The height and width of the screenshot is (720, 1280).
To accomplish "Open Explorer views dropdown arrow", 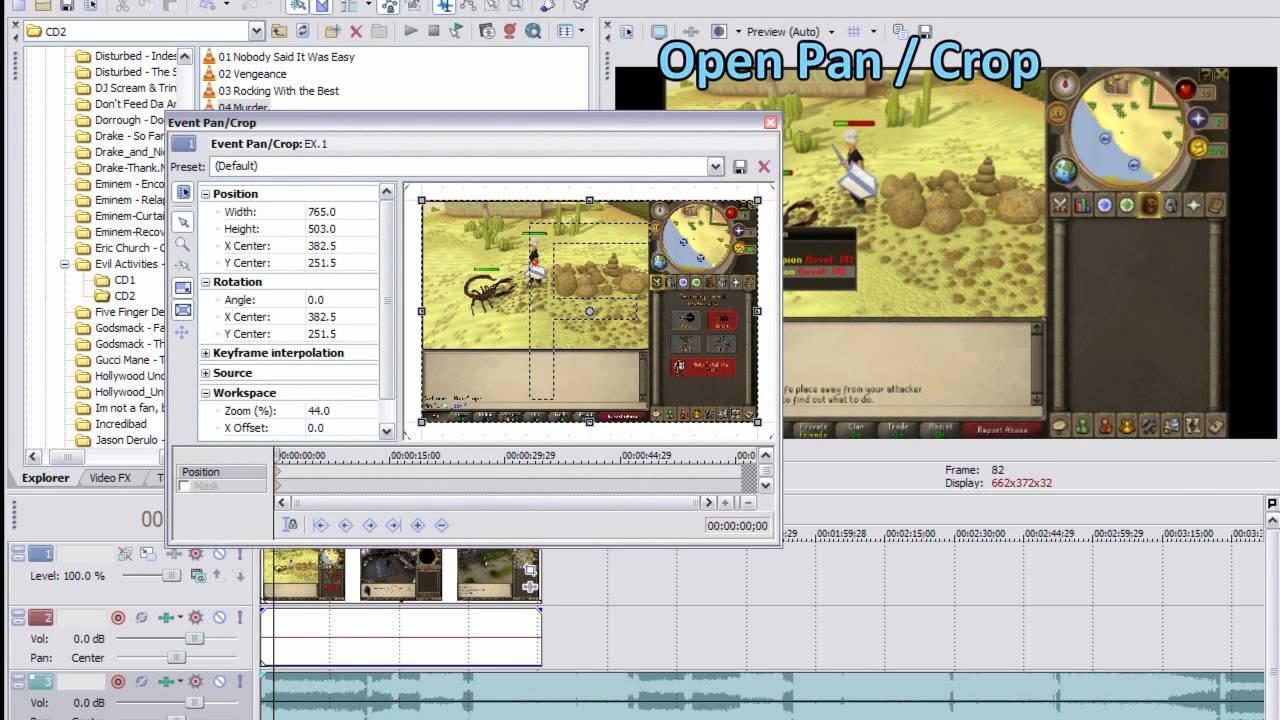I will [580, 31].
